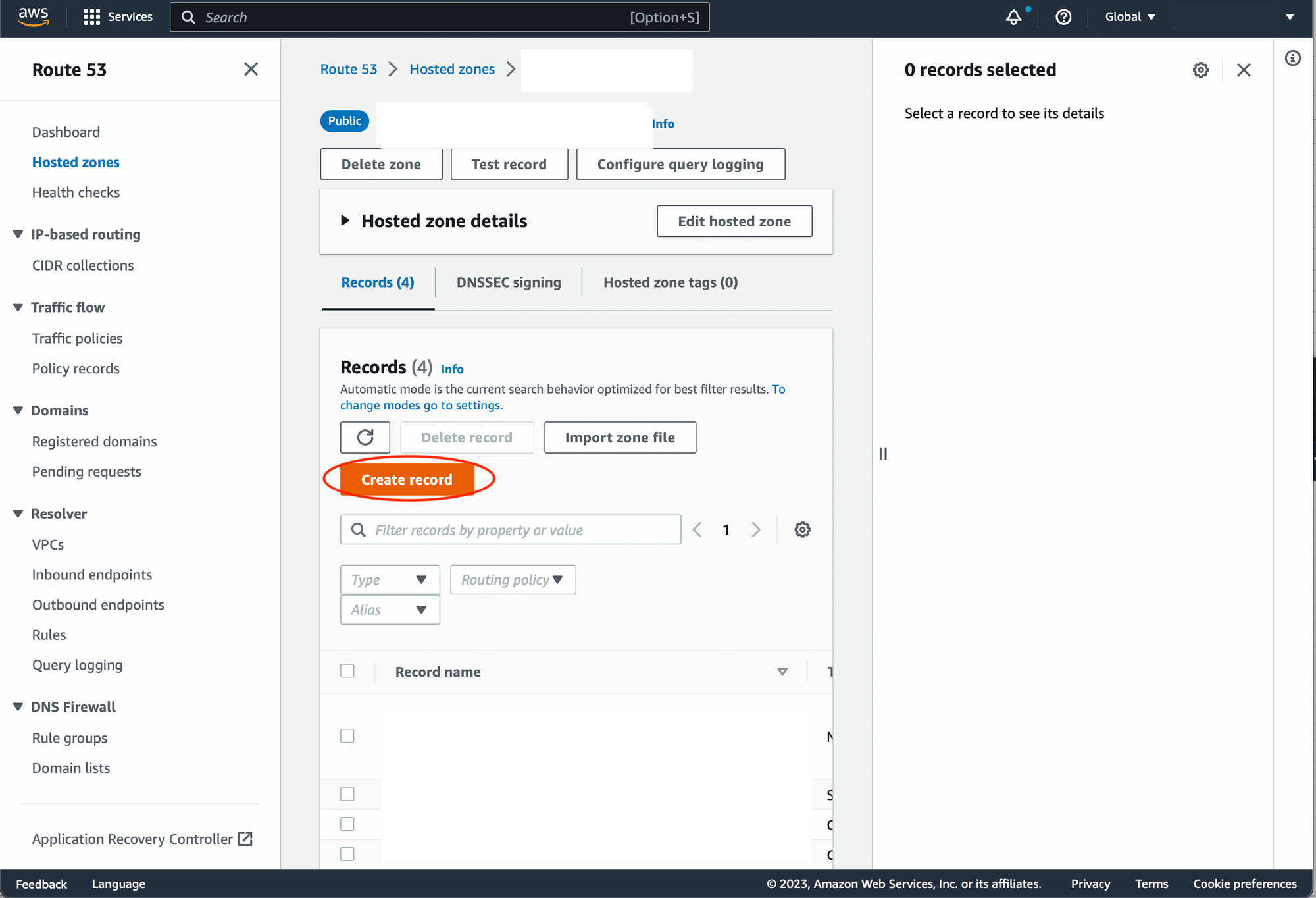This screenshot has height=898, width=1316.
Task: Open Dashboard in sidebar
Action: 66,132
